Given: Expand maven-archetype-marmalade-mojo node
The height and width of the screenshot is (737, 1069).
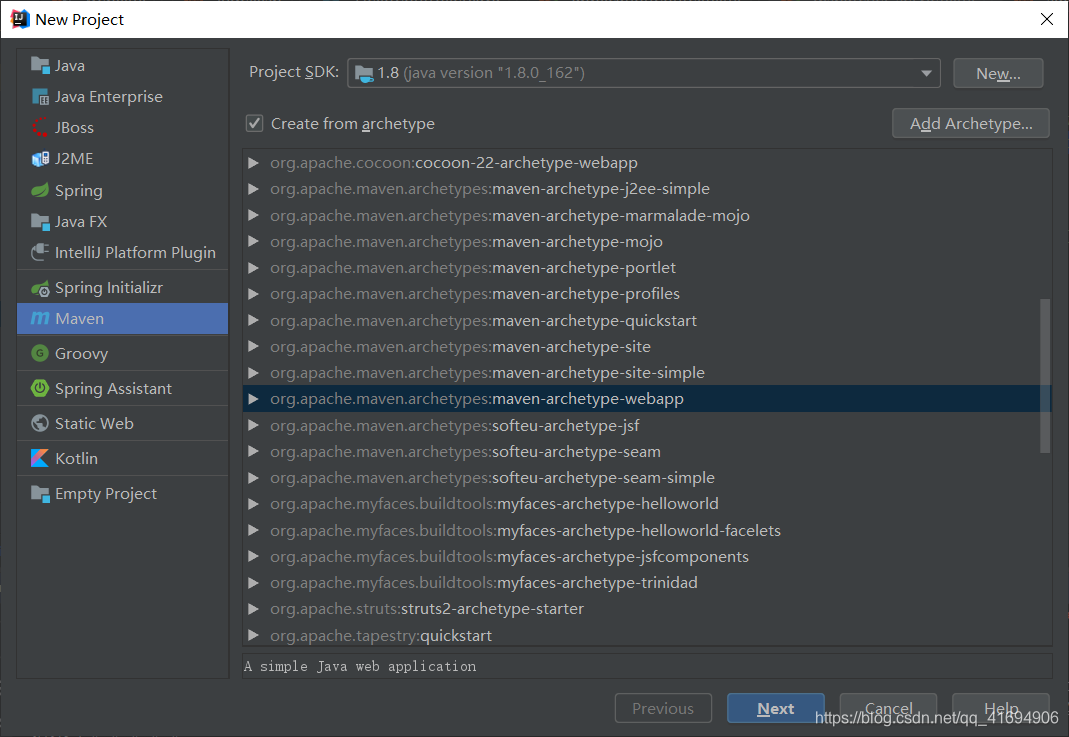Looking at the screenshot, I should pos(254,215).
